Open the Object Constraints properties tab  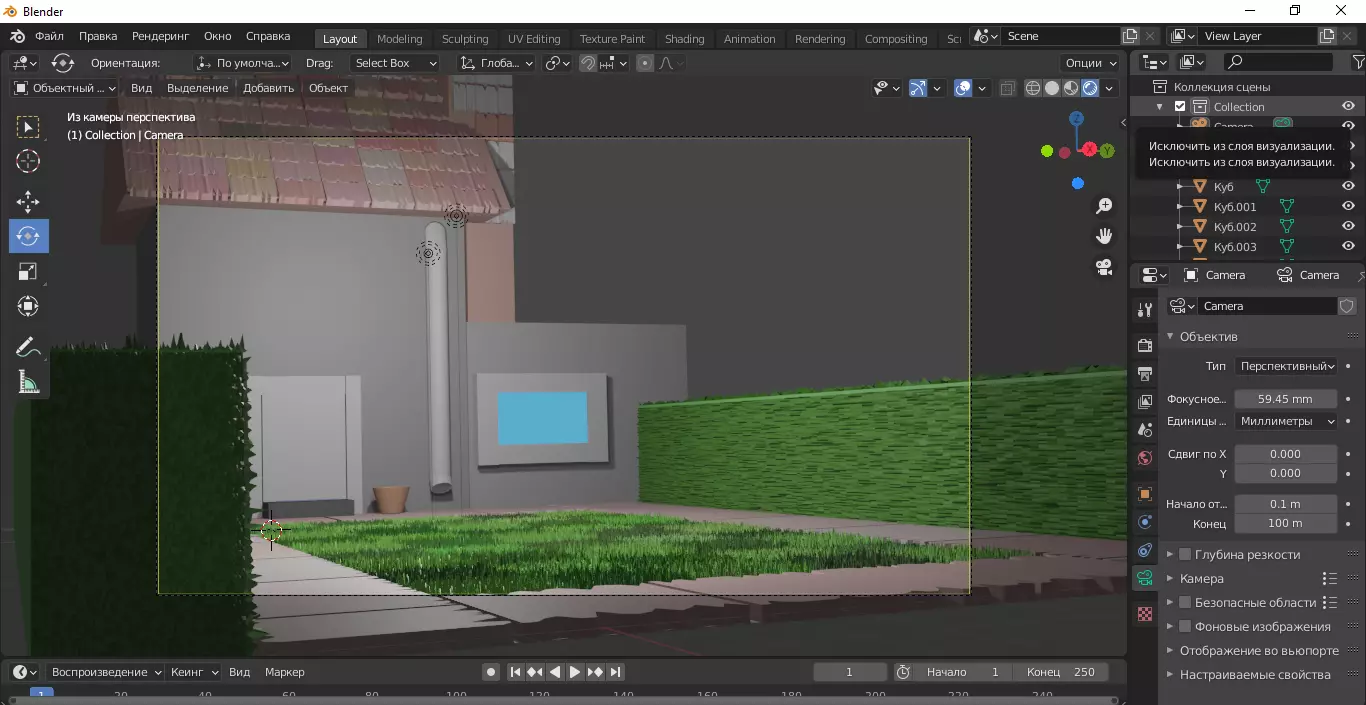[x=1145, y=550]
